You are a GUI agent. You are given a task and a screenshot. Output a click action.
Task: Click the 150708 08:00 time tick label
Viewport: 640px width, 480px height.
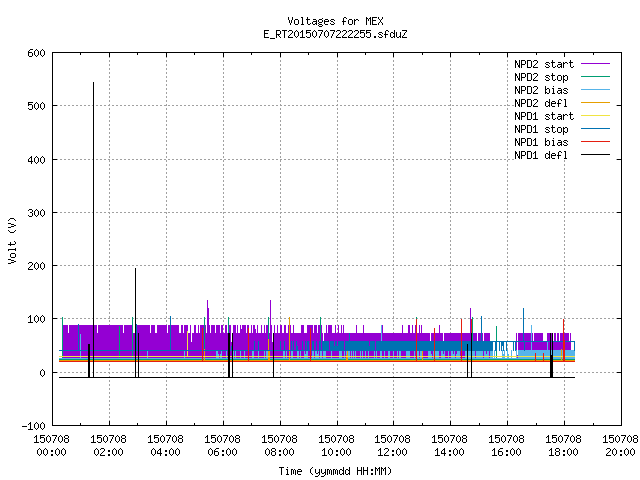[280, 446]
